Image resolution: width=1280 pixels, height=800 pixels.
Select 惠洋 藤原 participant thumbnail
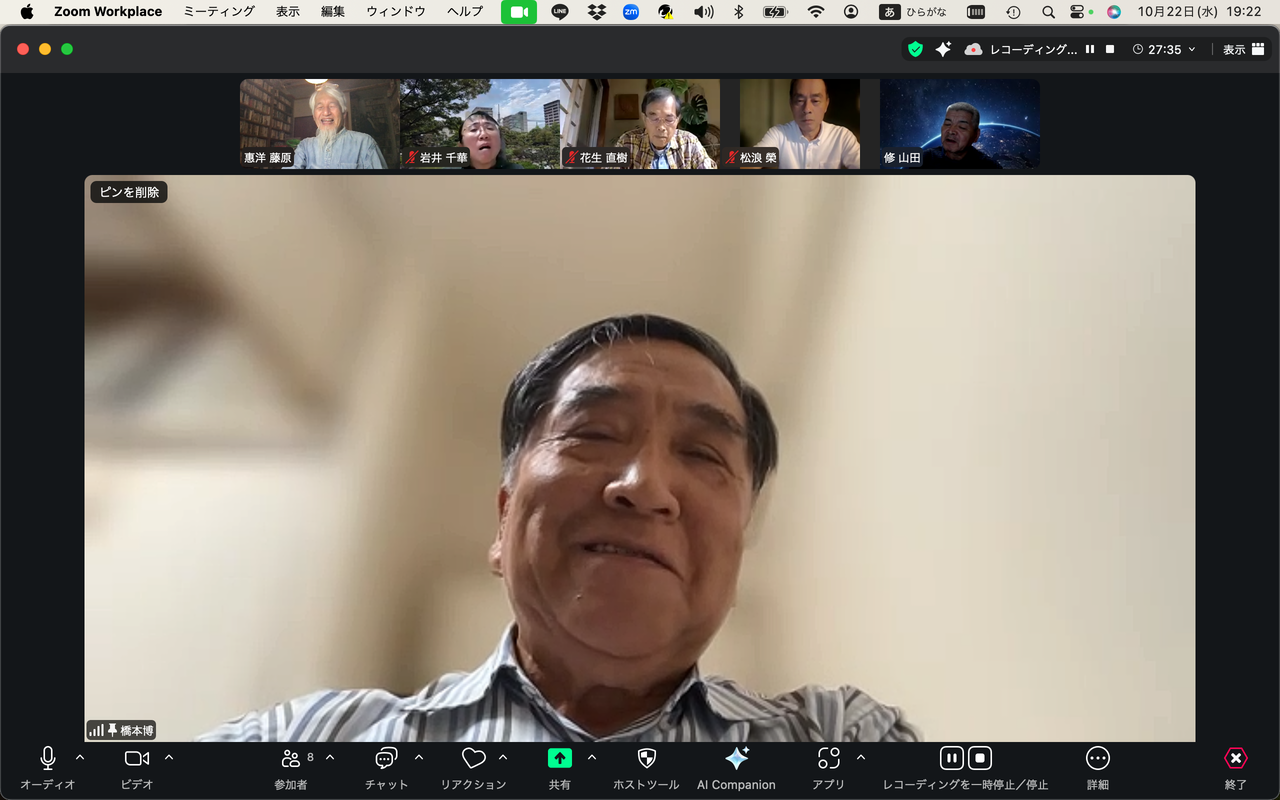[x=320, y=124]
